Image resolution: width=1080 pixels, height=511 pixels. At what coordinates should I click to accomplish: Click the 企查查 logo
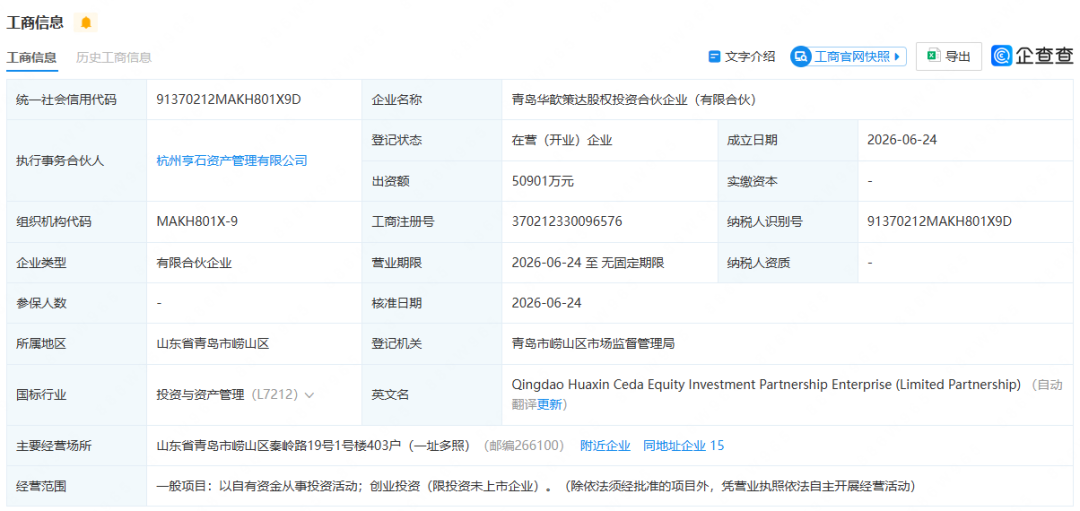click(1032, 56)
